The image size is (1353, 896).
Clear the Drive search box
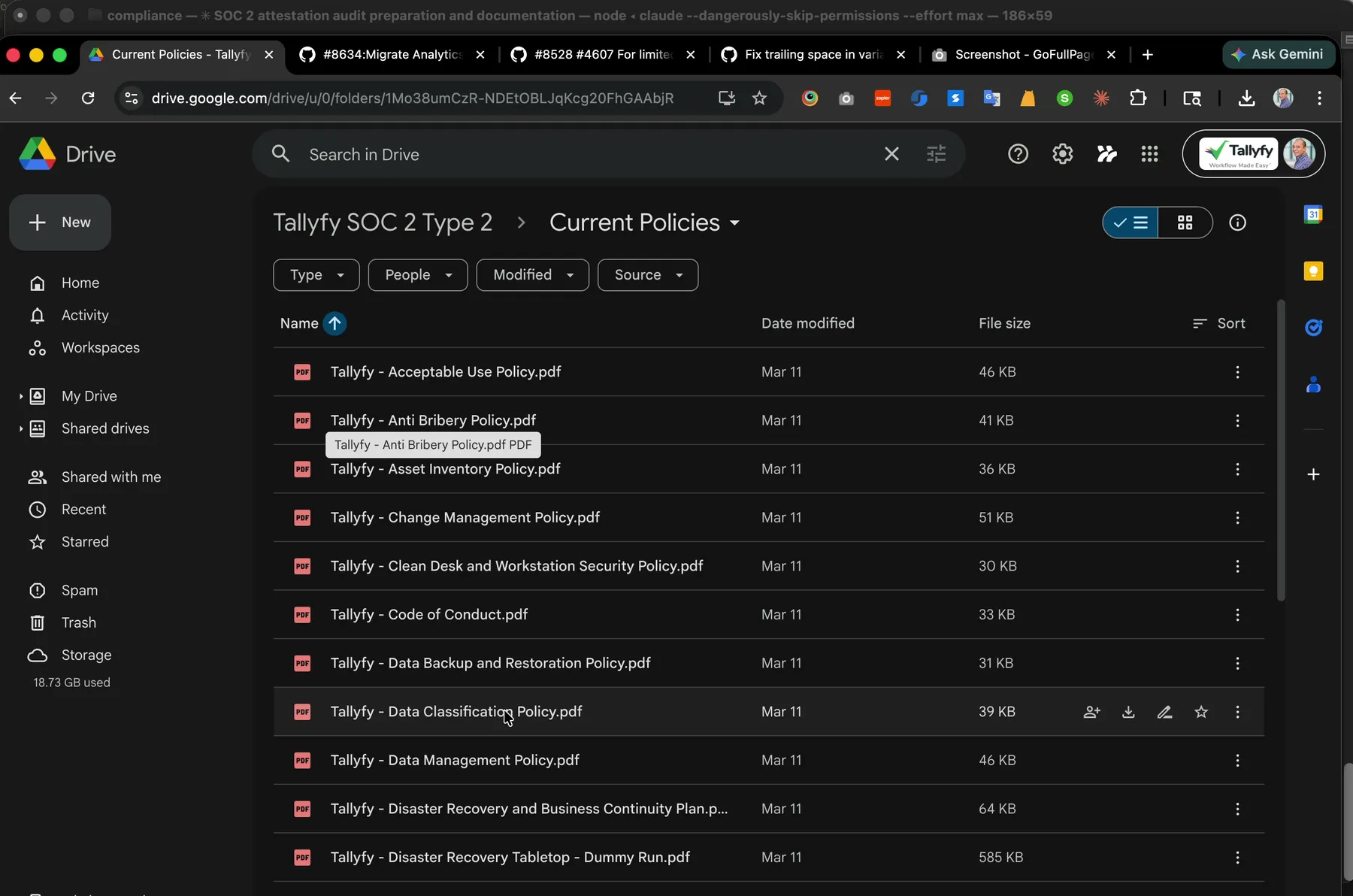[891, 154]
